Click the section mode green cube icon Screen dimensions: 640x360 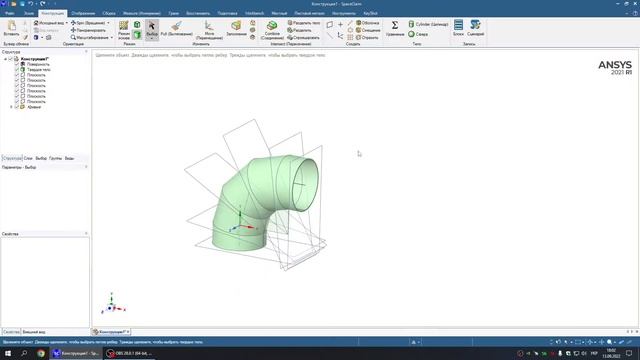tap(137, 25)
